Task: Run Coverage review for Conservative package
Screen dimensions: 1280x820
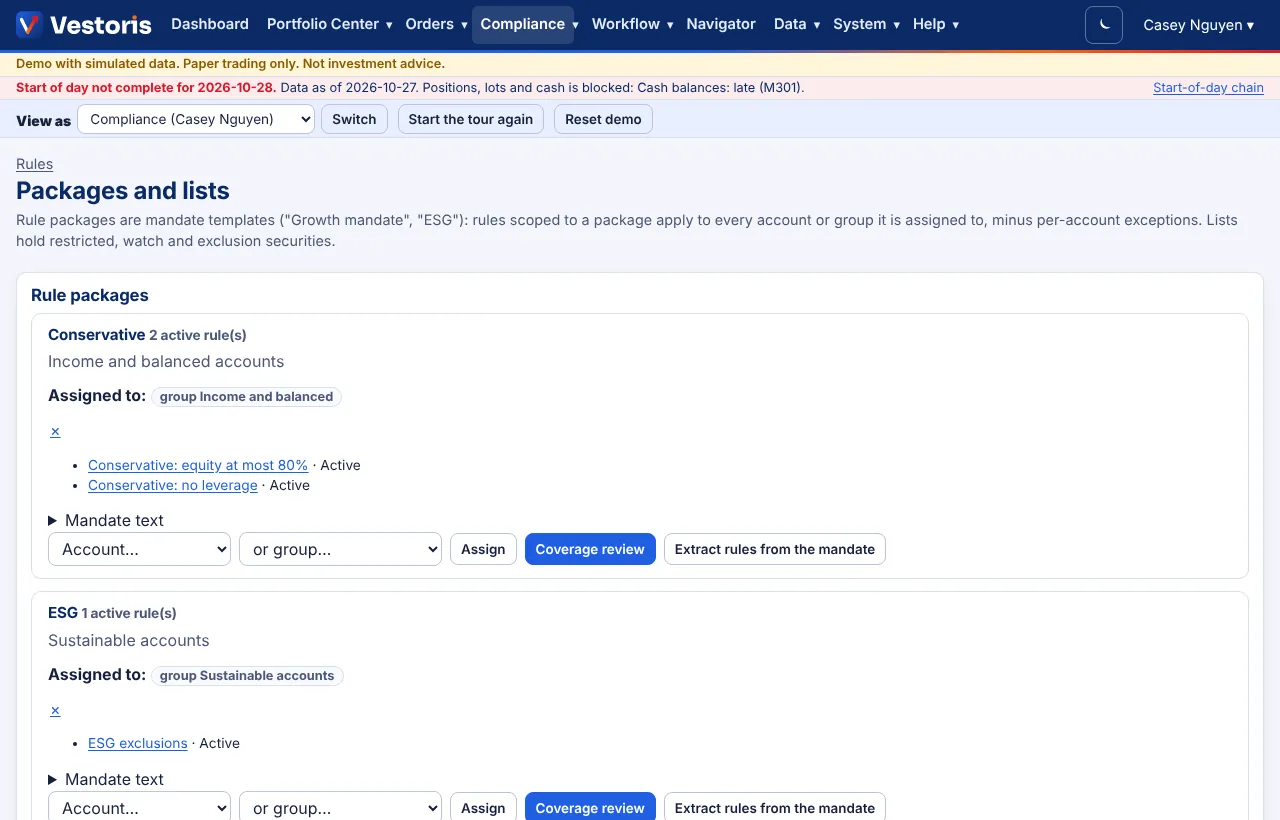Action: click(x=590, y=549)
